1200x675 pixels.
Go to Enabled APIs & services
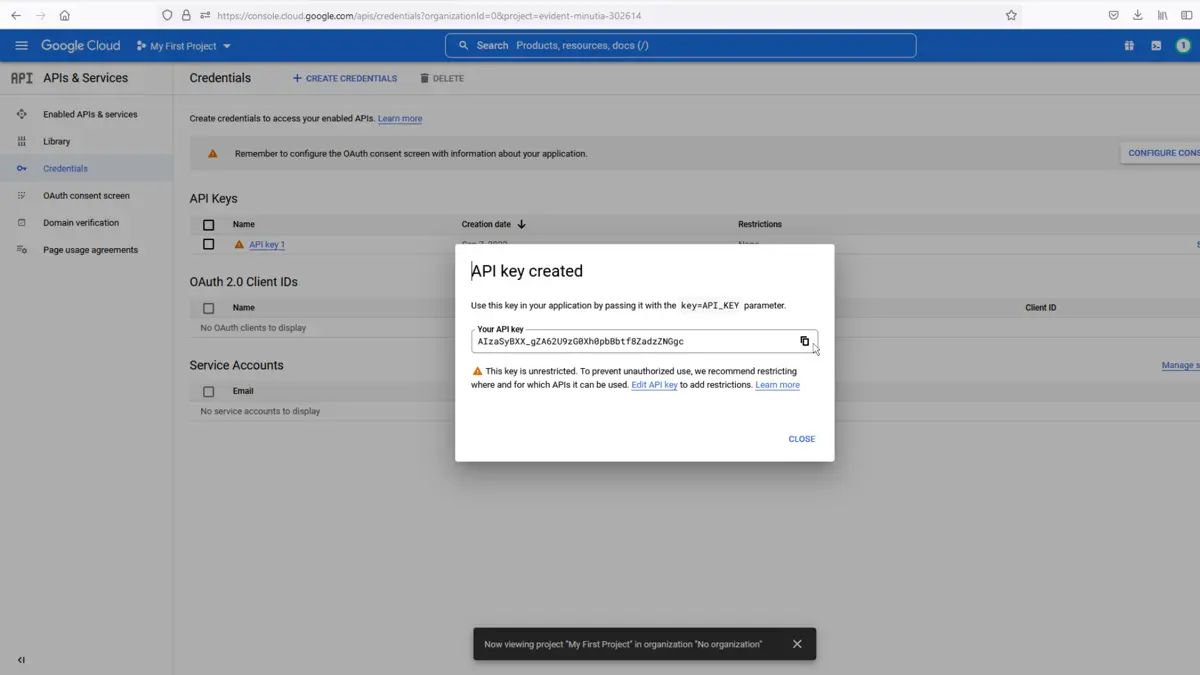(90, 114)
